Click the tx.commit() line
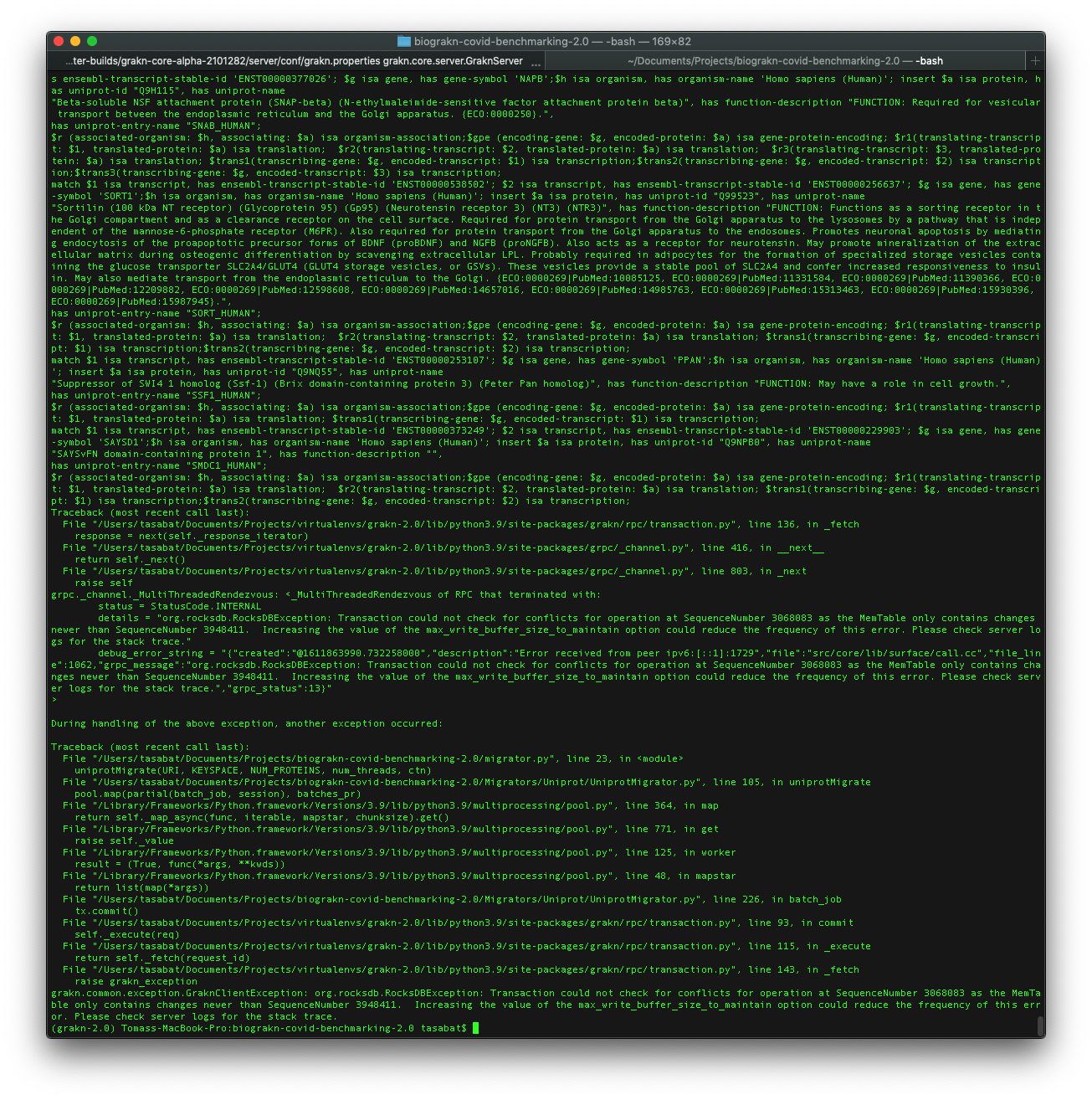The width and height of the screenshot is (1092, 1100). (106, 911)
